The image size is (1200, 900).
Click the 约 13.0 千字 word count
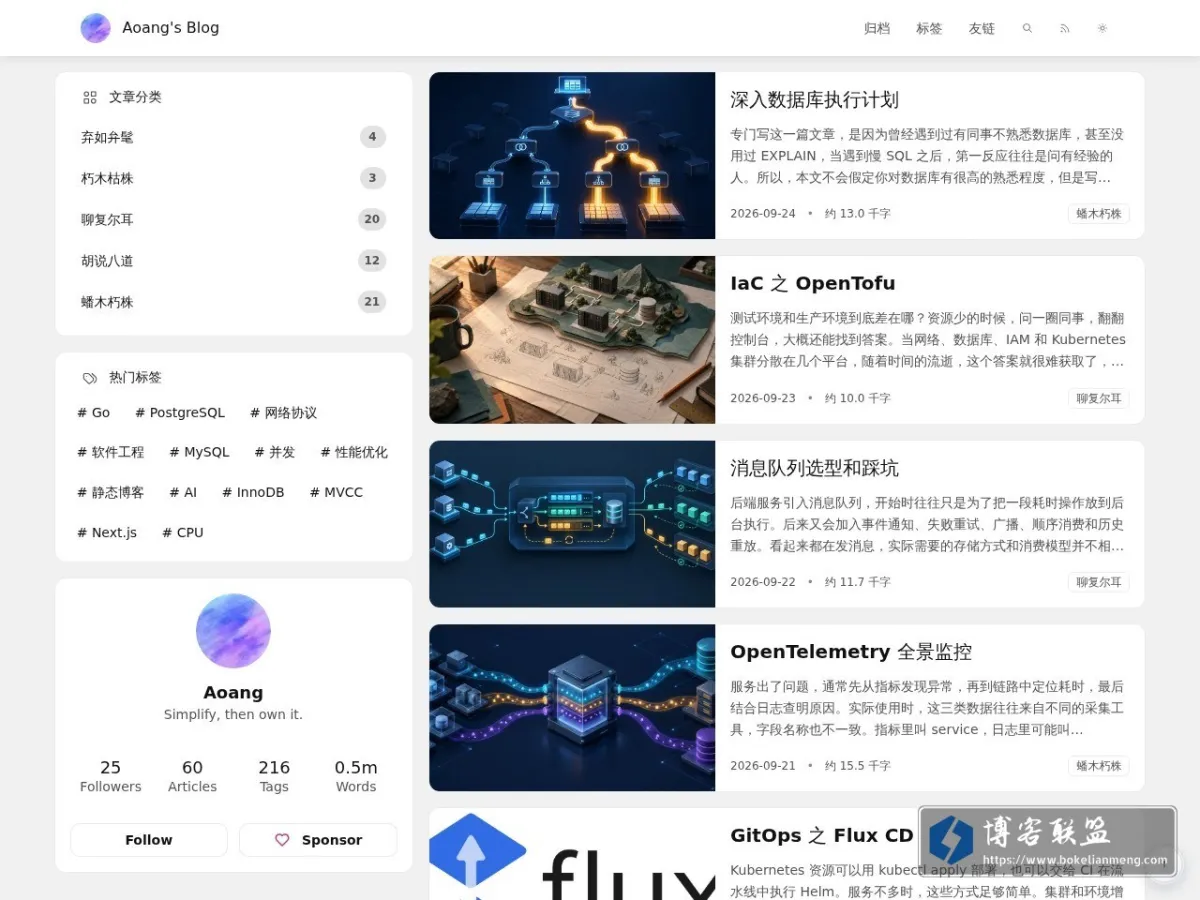(x=858, y=214)
